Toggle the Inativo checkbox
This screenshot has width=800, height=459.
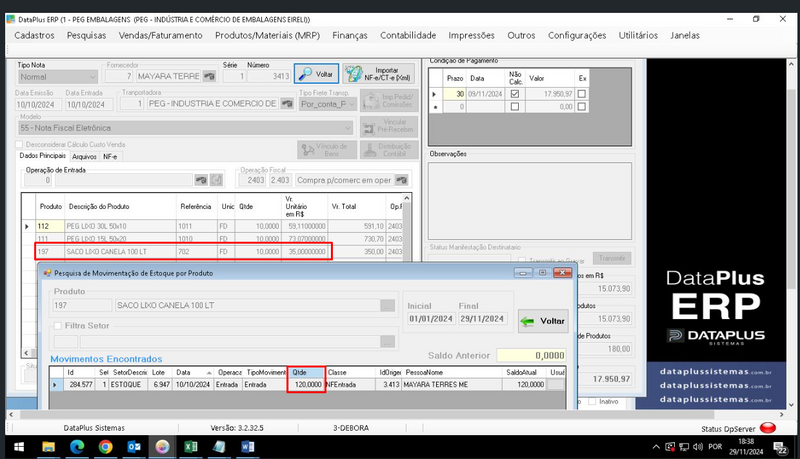coord(592,402)
